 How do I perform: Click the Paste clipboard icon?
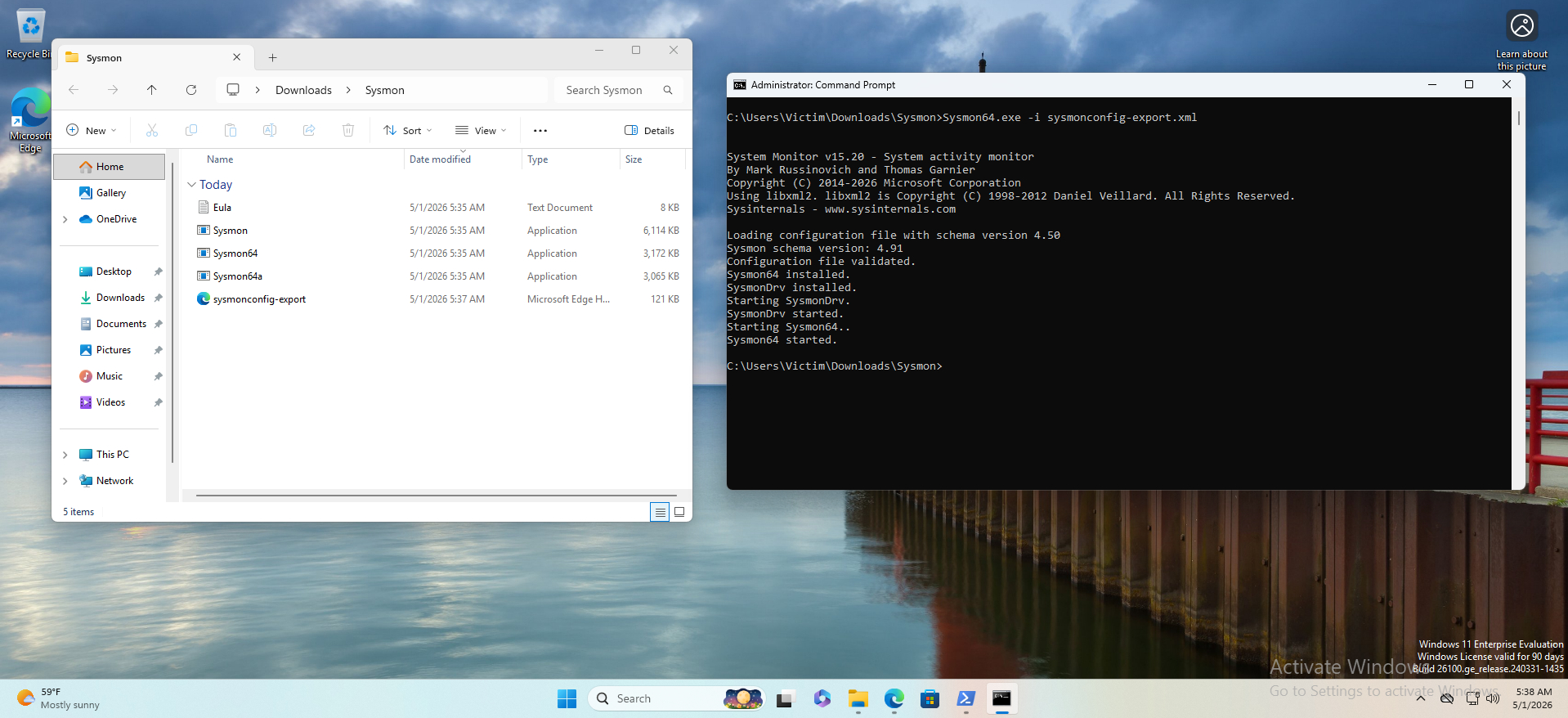[231, 130]
